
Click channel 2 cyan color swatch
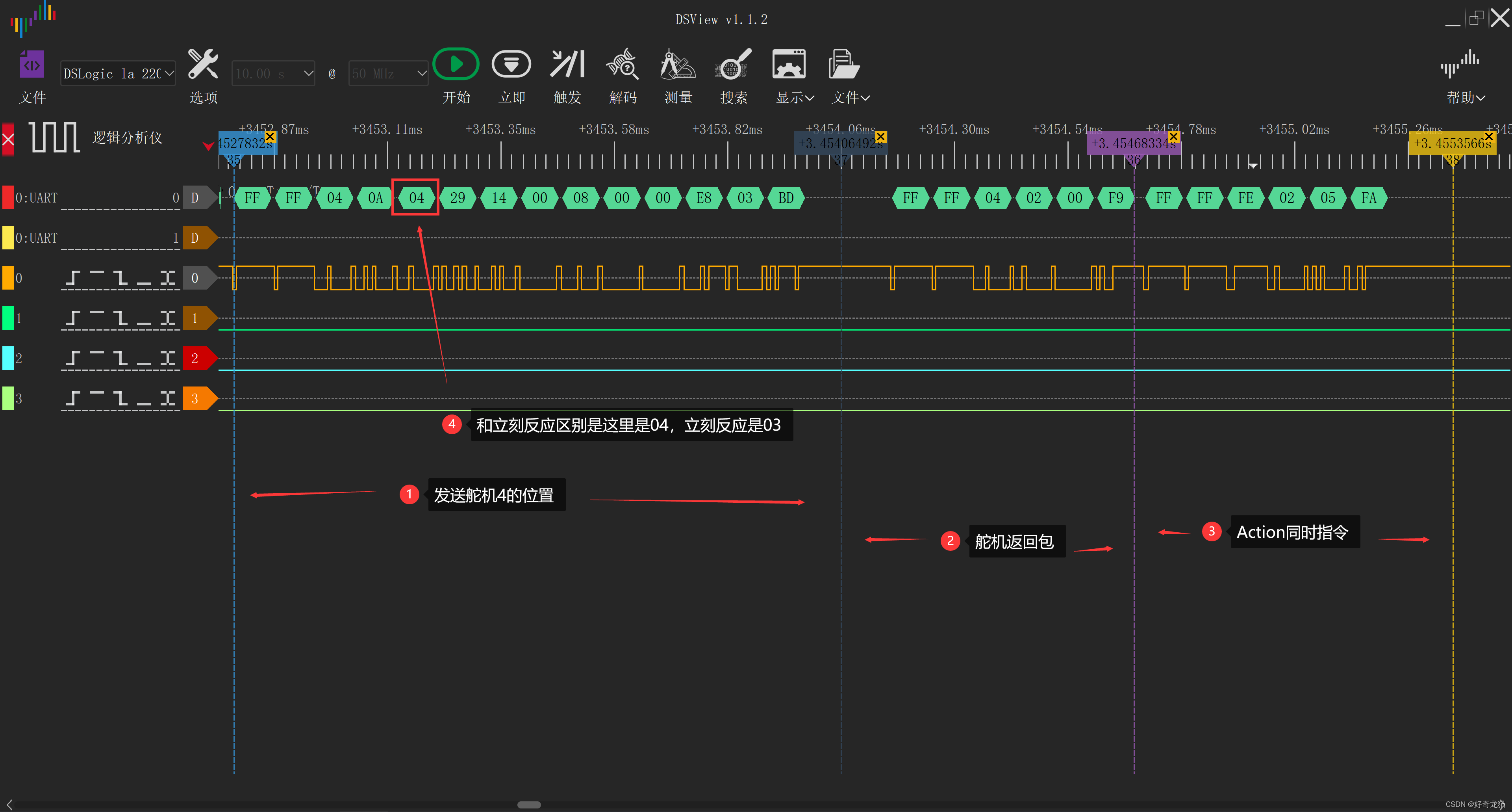point(8,358)
